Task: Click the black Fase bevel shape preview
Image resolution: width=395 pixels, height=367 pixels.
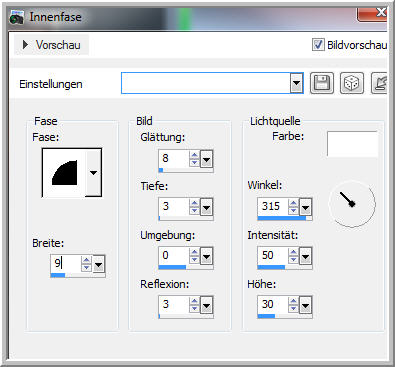Action: [64, 173]
